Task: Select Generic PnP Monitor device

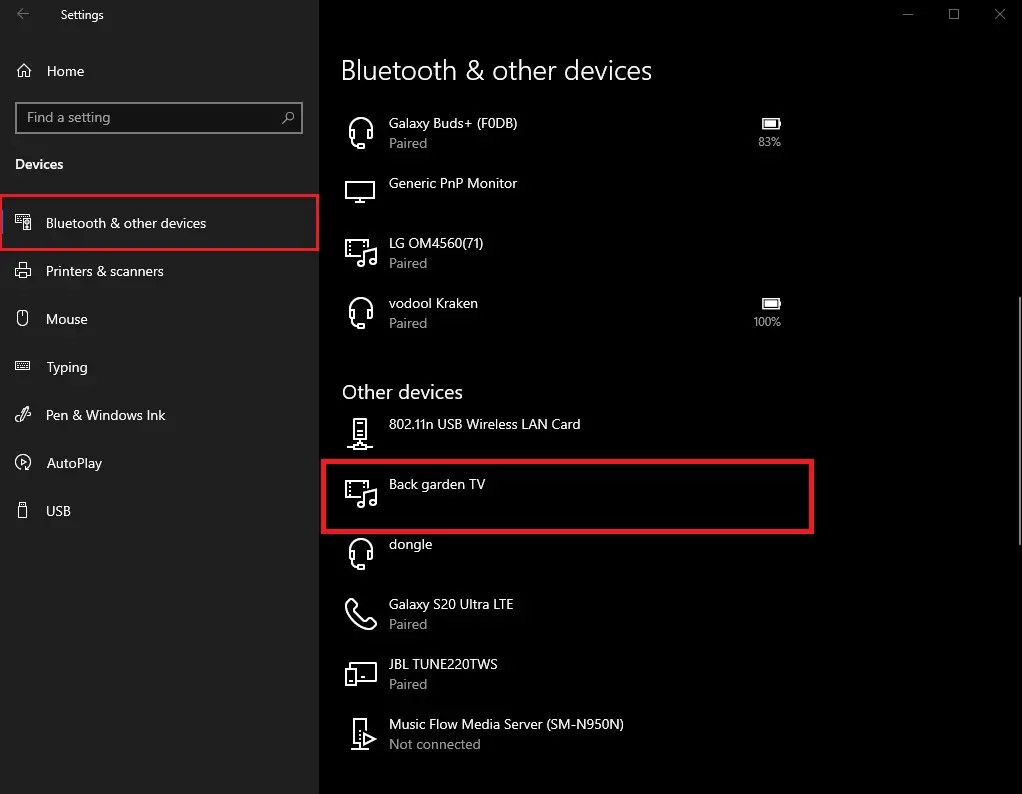Action: (567, 193)
